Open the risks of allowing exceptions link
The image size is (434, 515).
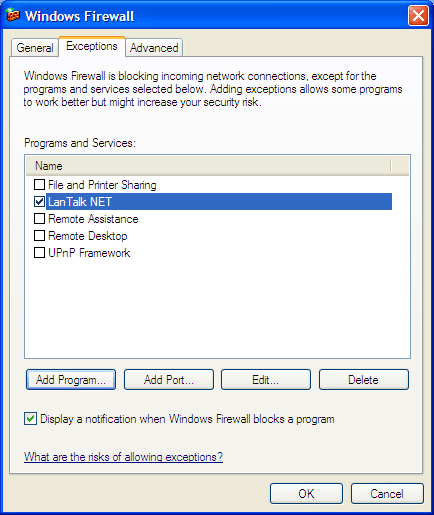pos(123,457)
